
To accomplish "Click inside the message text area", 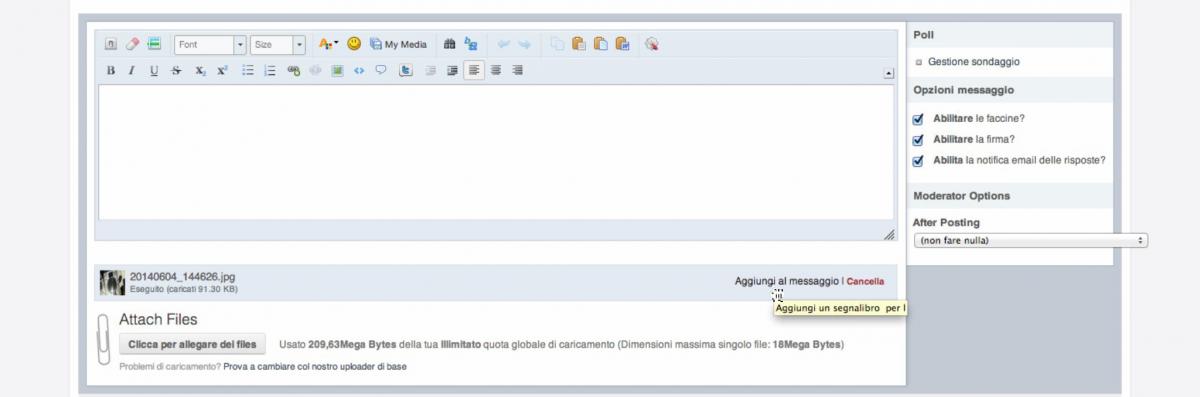I will click(x=496, y=152).
